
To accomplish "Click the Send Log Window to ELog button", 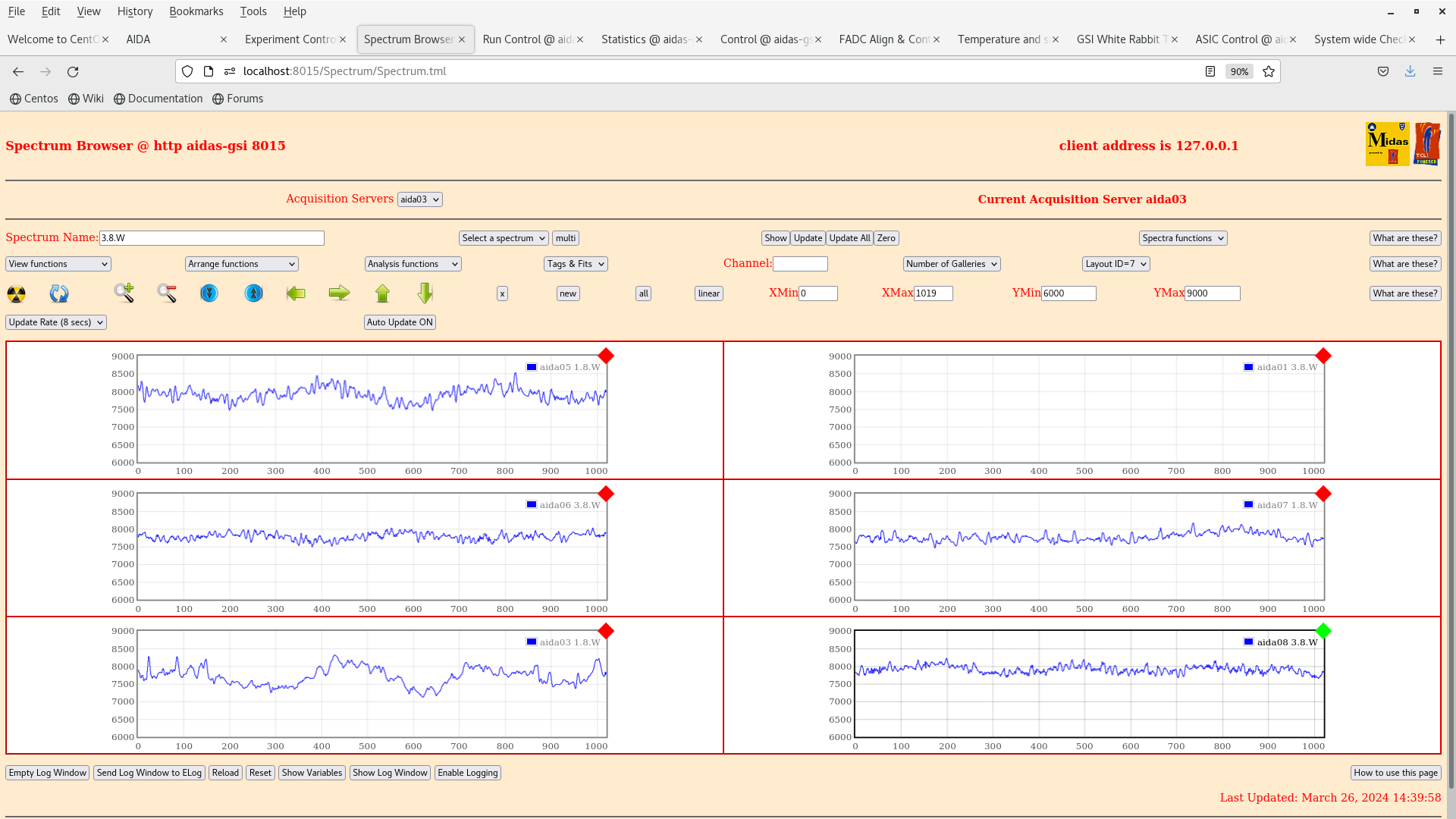I will (149, 773).
